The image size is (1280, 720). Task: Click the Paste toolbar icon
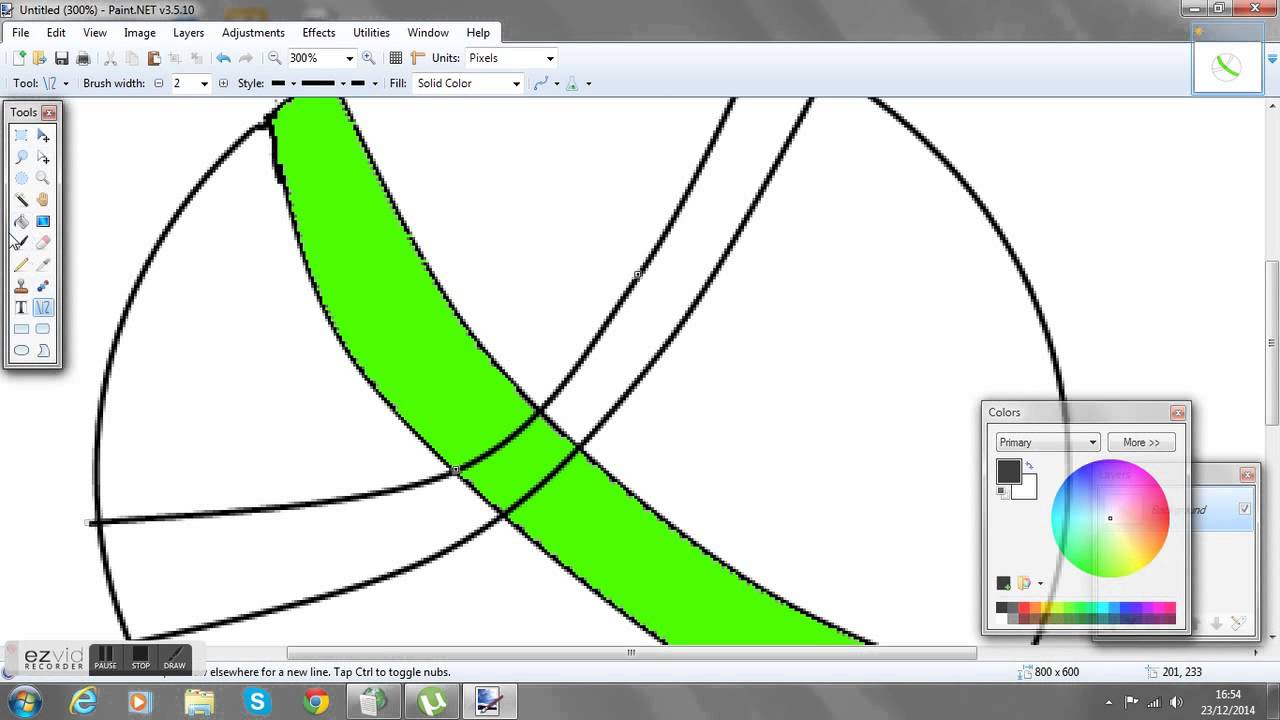pos(154,58)
